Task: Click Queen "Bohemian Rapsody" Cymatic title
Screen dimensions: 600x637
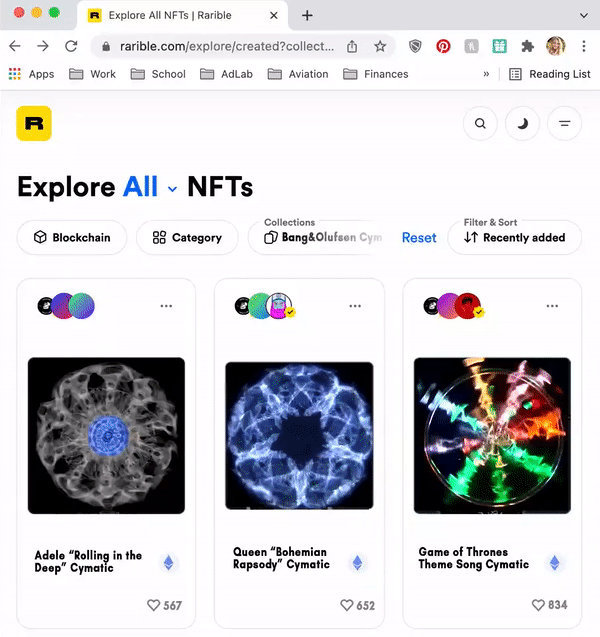Action: click(281, 558)
